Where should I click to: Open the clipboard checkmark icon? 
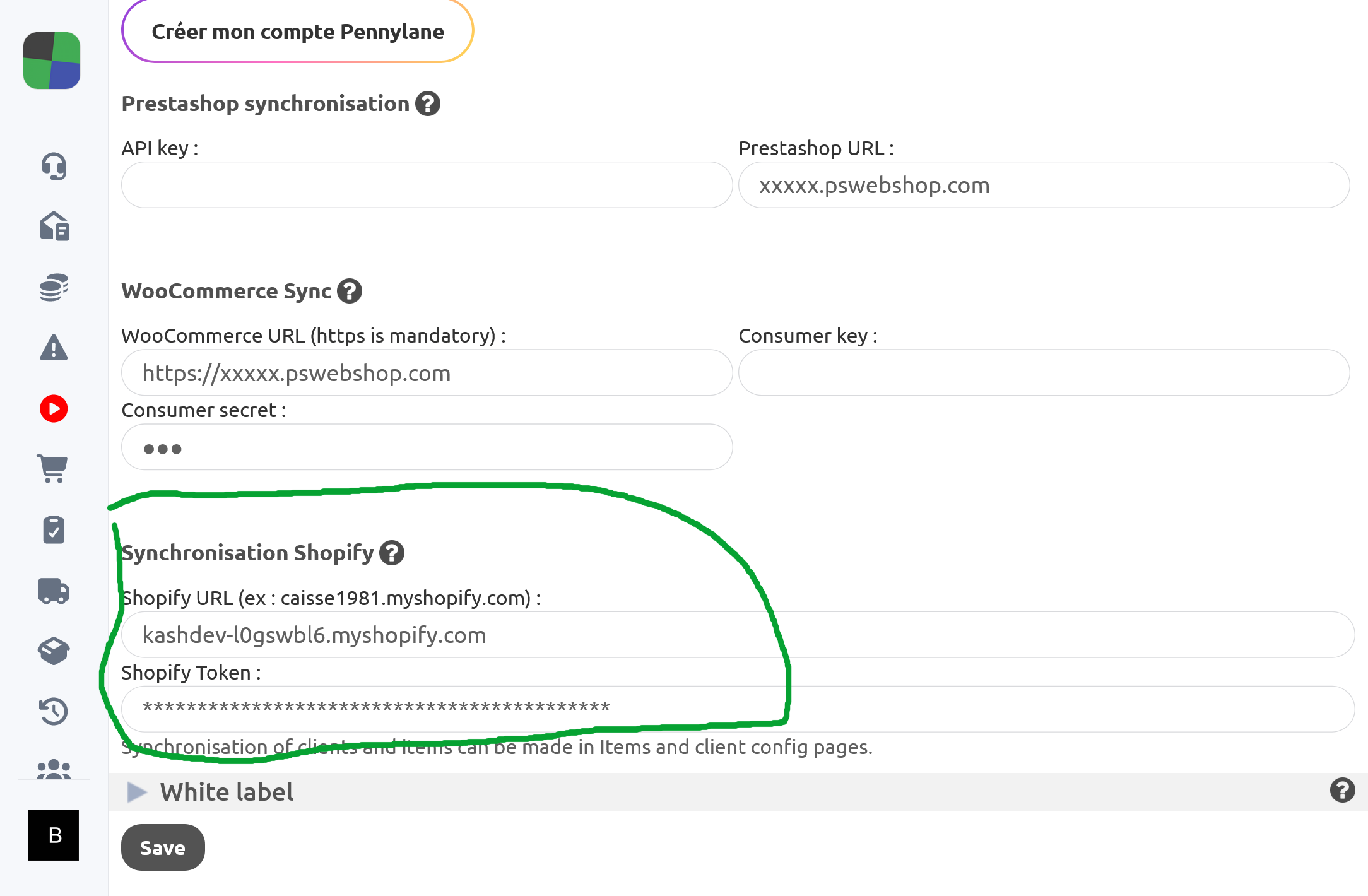point(54,529)
